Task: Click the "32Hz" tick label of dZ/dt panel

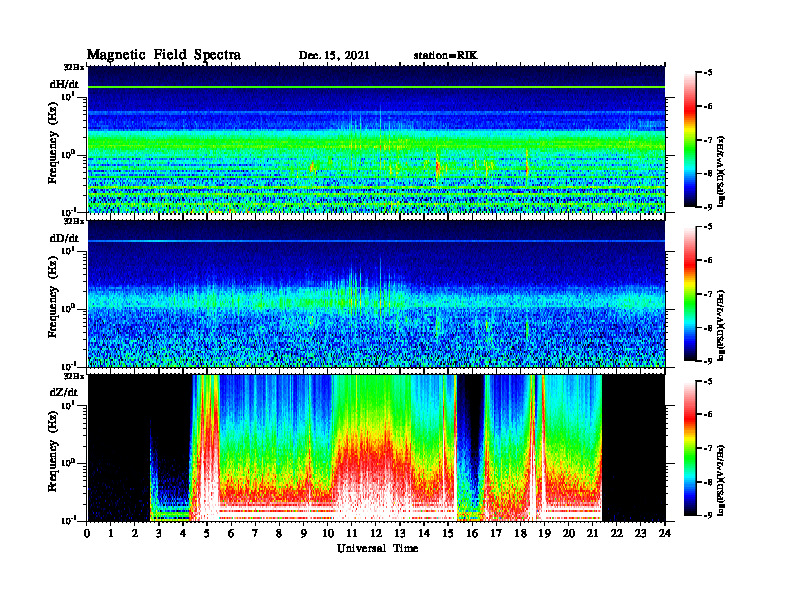Action: (x=74, y=376)
